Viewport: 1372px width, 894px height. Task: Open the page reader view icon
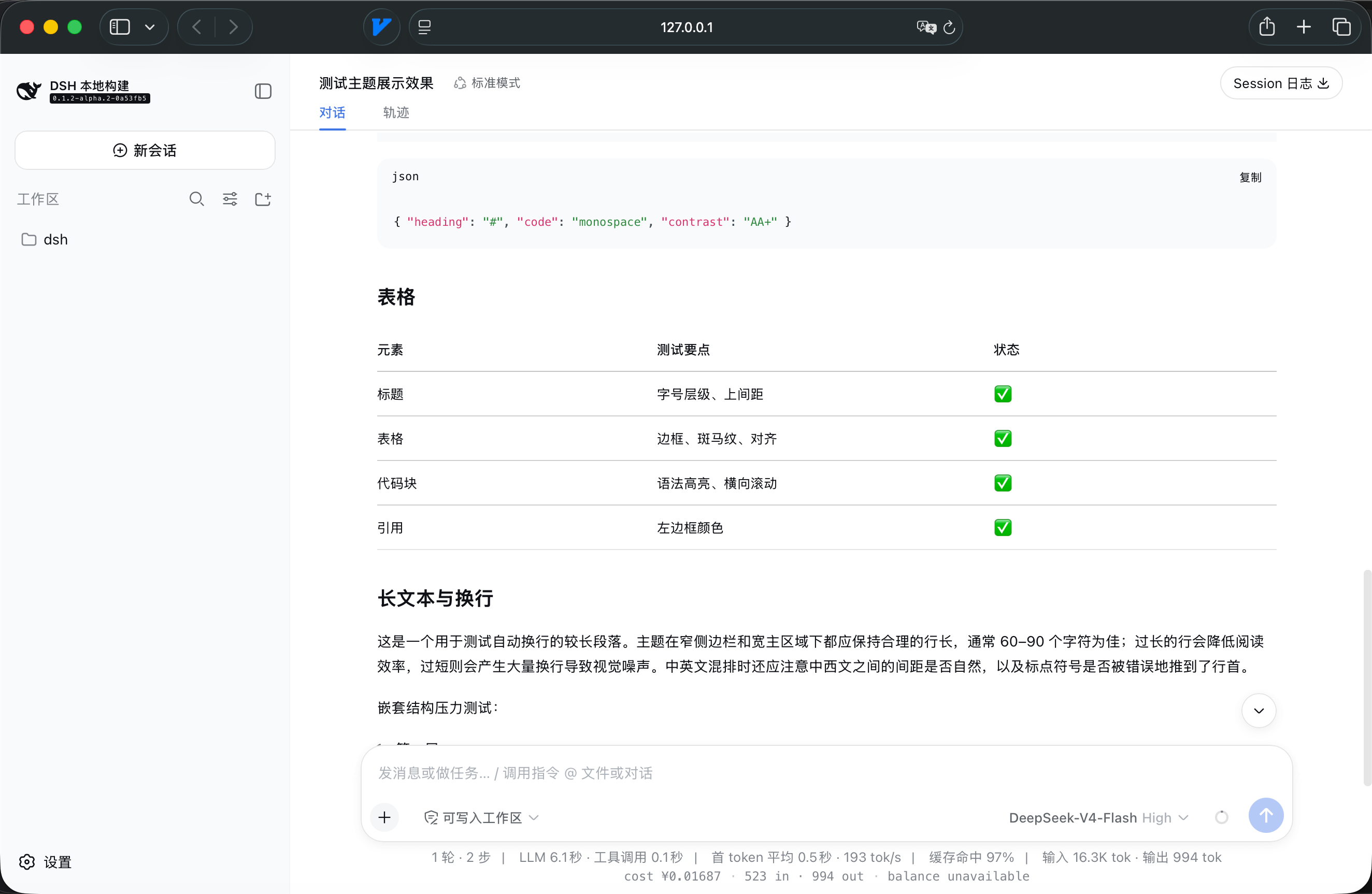point(424,27)
